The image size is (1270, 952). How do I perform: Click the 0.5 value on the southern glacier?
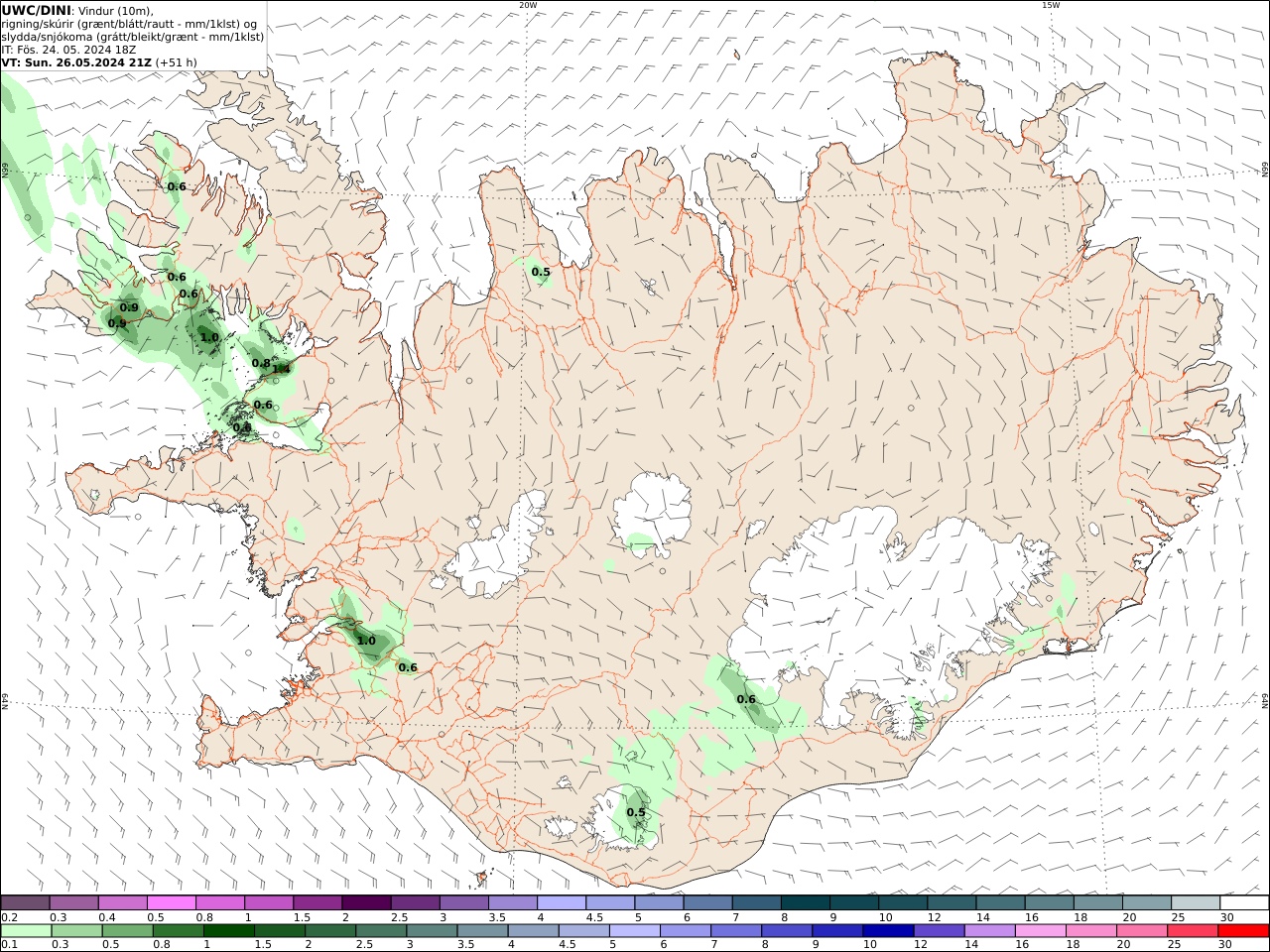636,812
